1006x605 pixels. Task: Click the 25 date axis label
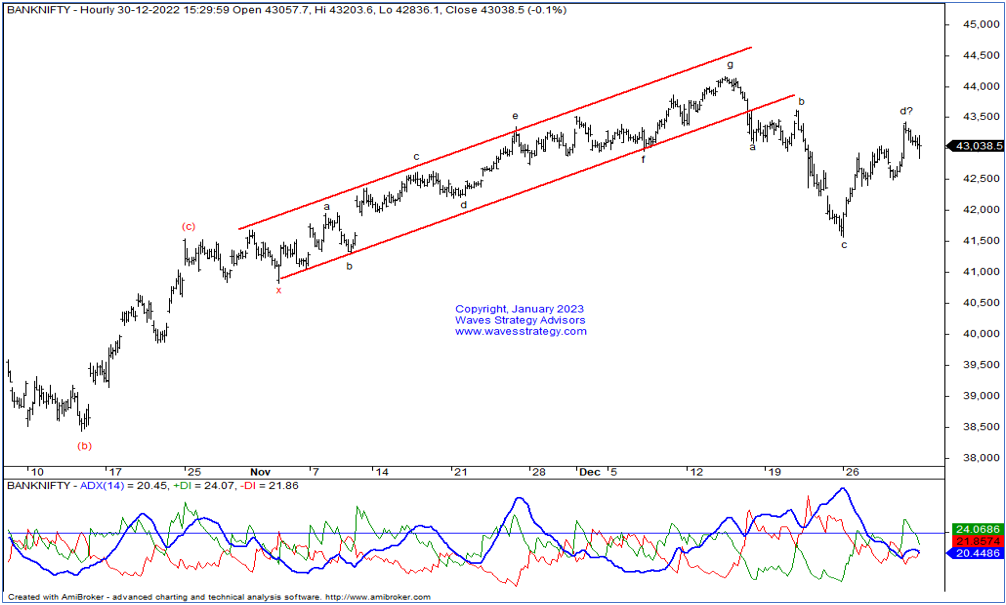point(193,472)
